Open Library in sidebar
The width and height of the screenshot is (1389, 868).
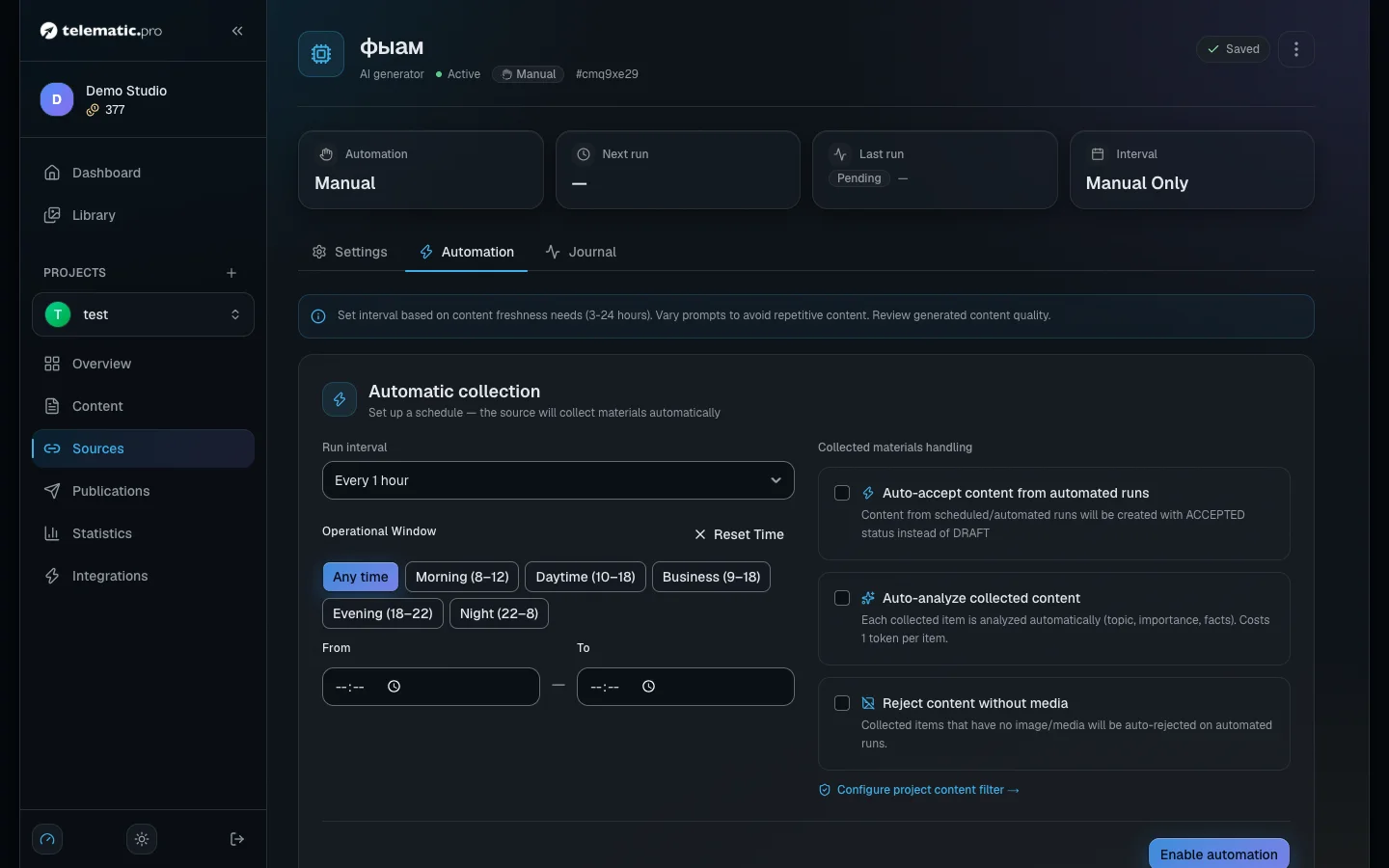point(143,215)
